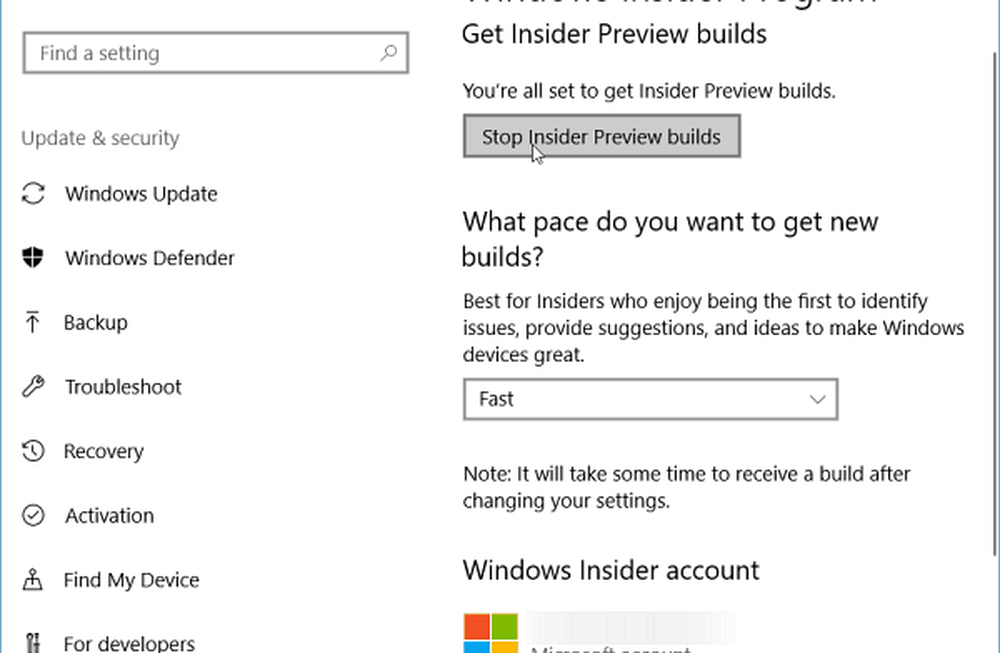Select Recovery in the sidebar

tap(104, 451)
